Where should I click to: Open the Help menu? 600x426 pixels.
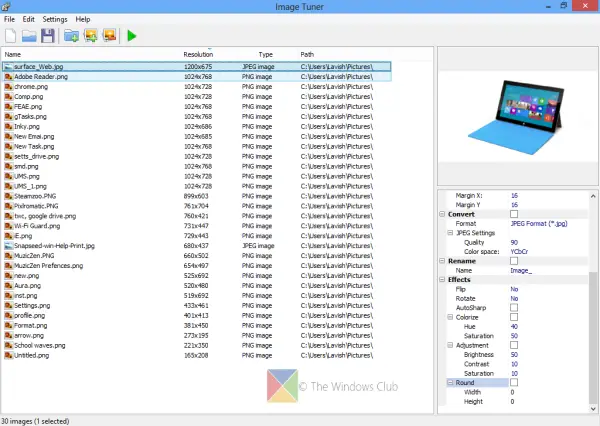(83, 19)
